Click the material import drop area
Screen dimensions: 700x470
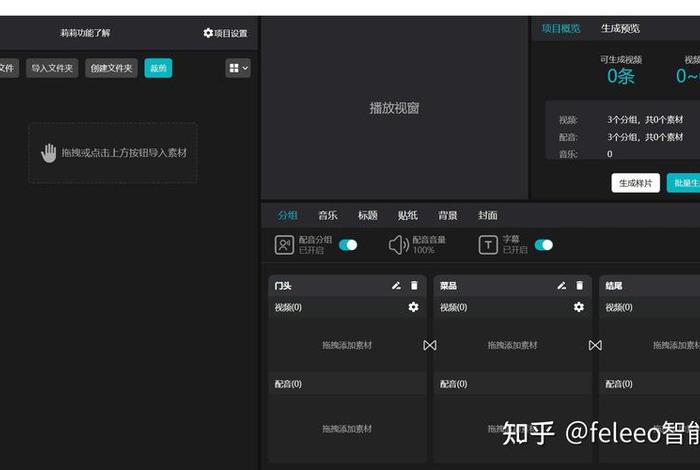point(113,153)
